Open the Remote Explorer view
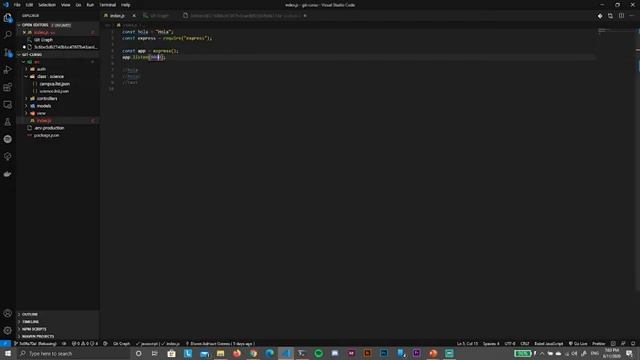This screenshot has height=360, width=640. click(x=8, y=104)
